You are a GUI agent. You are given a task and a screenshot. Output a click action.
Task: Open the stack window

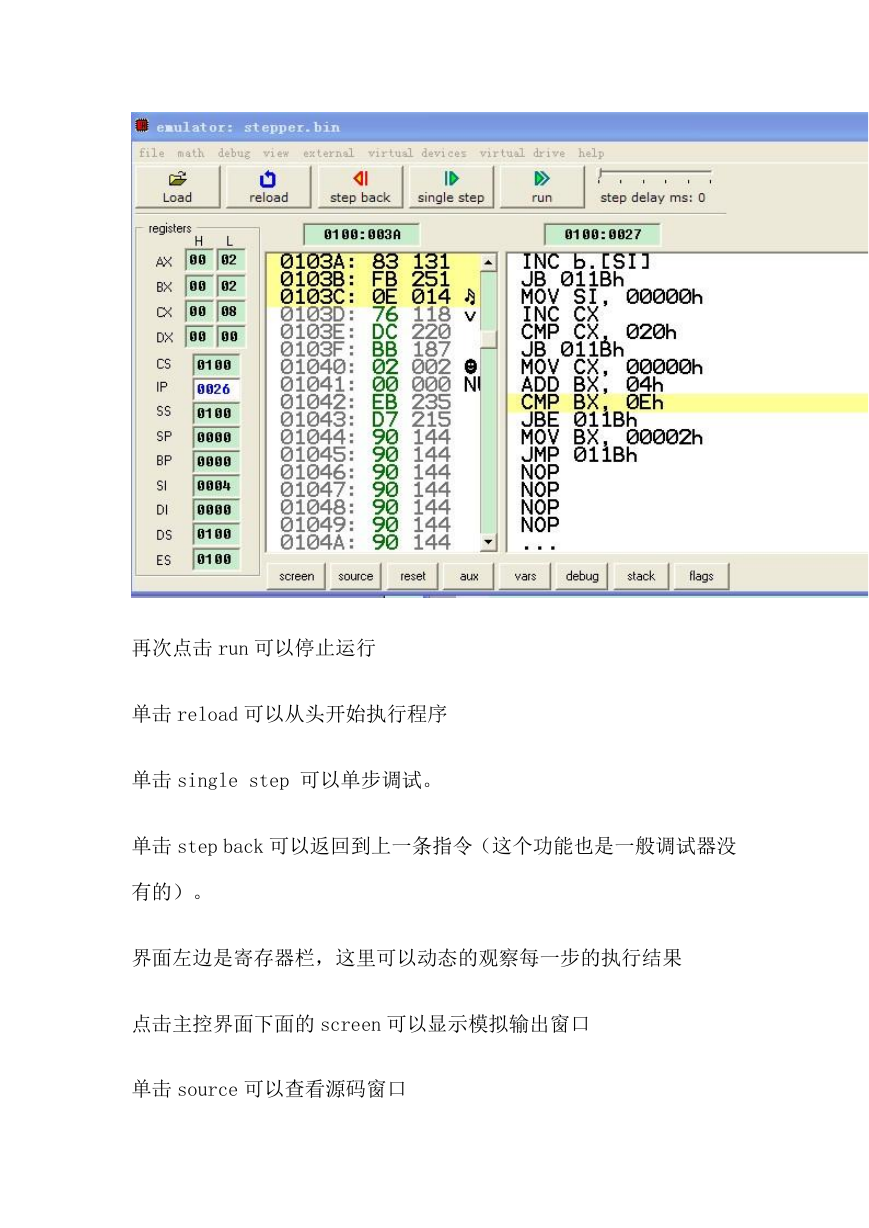coord(641,576)
